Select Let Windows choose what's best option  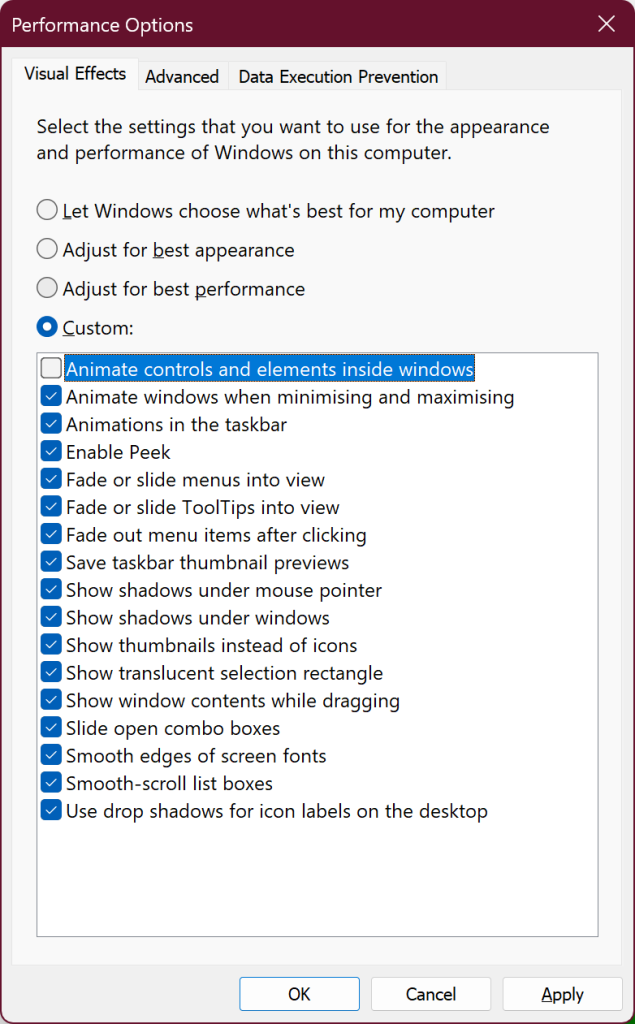(x=46, y=210)
